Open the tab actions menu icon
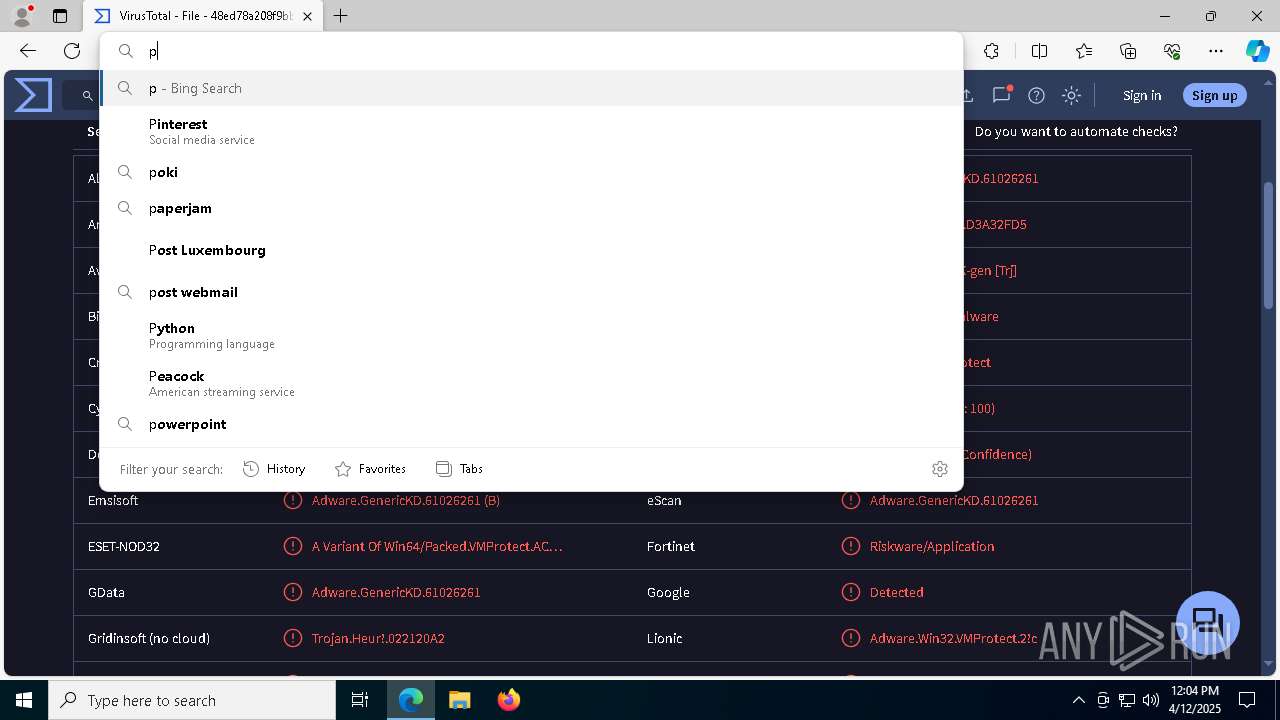This screenshot has height=720, width=1280. [x=60, y=16]
